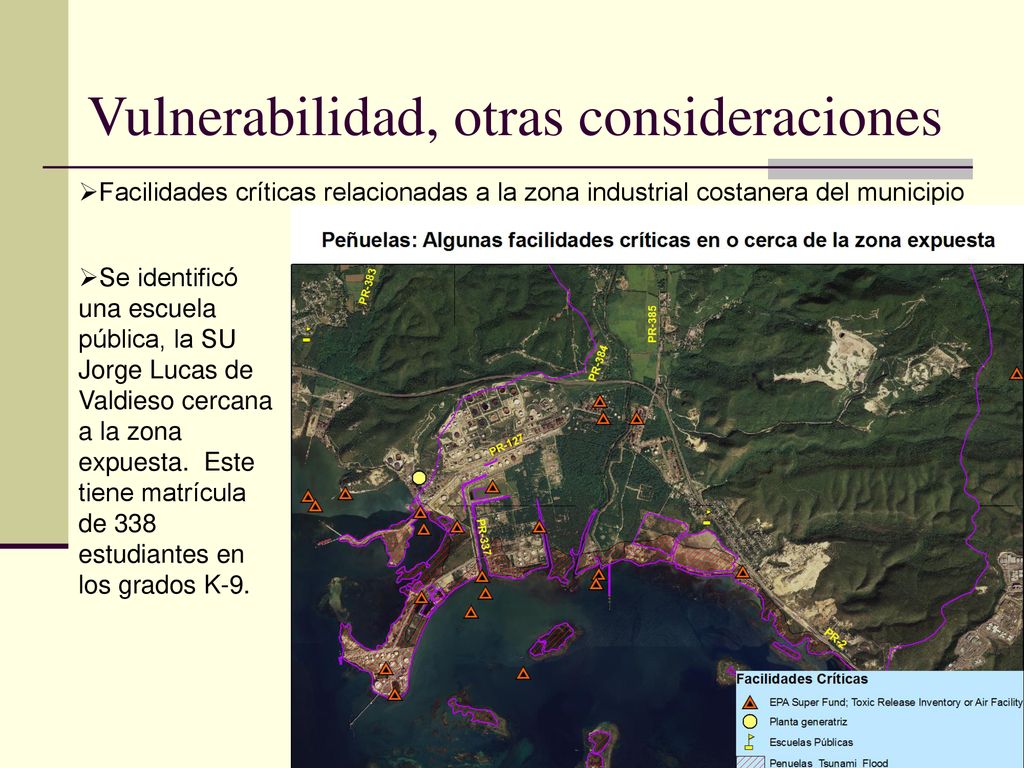Click legend text 'Escuelas Públicas'
Viewport: 1024px width, 768px height.
pos(811,743)
